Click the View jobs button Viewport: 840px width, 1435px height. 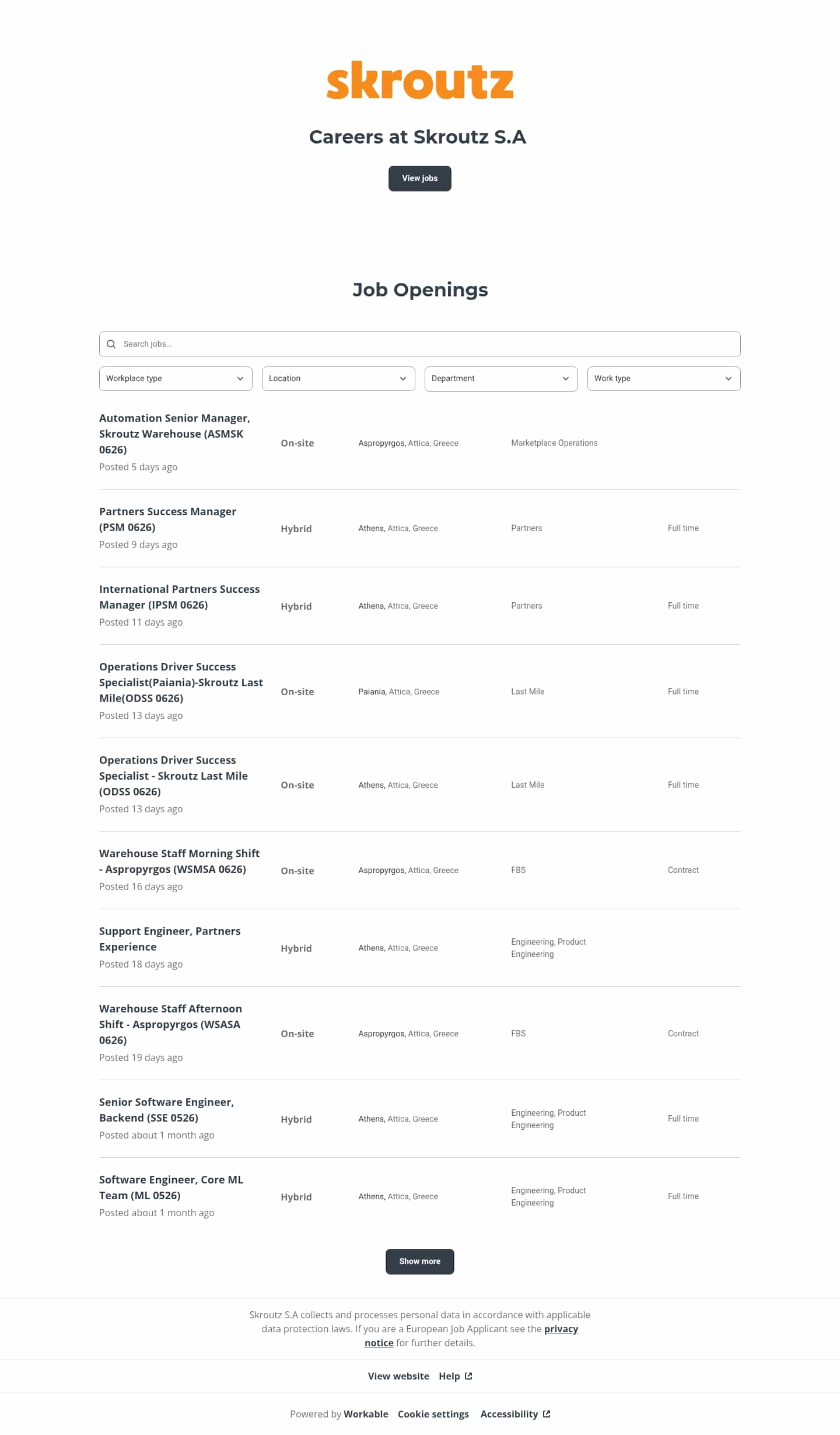[x=420, y=179]
